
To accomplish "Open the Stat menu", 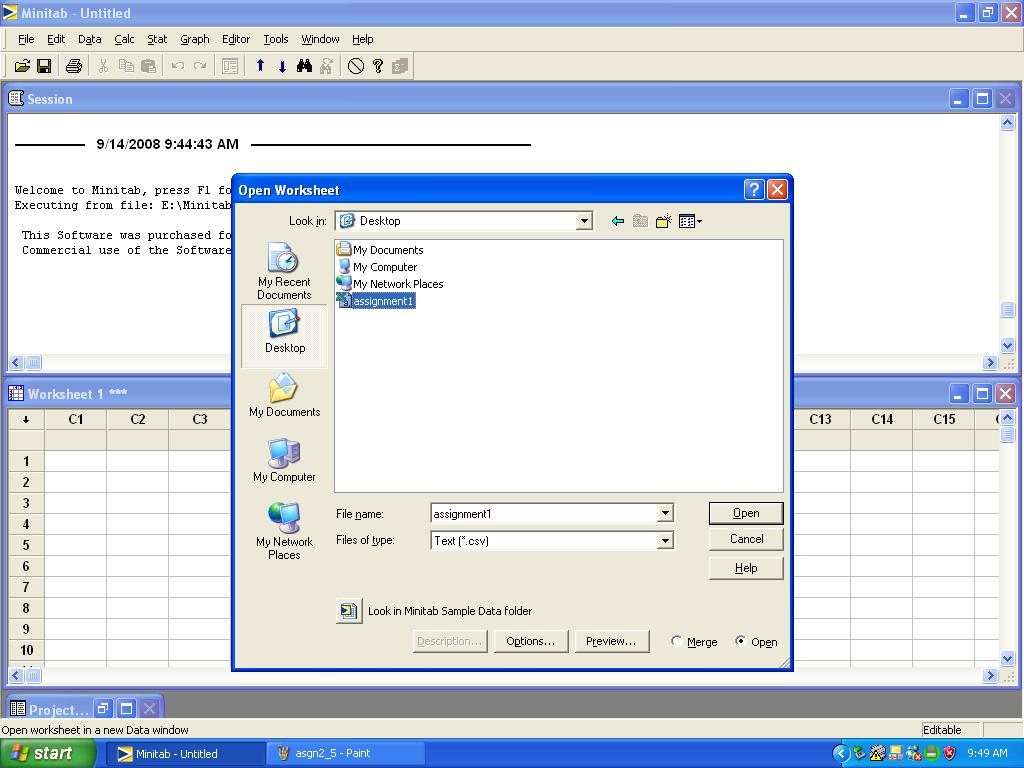I will point(157,39).
